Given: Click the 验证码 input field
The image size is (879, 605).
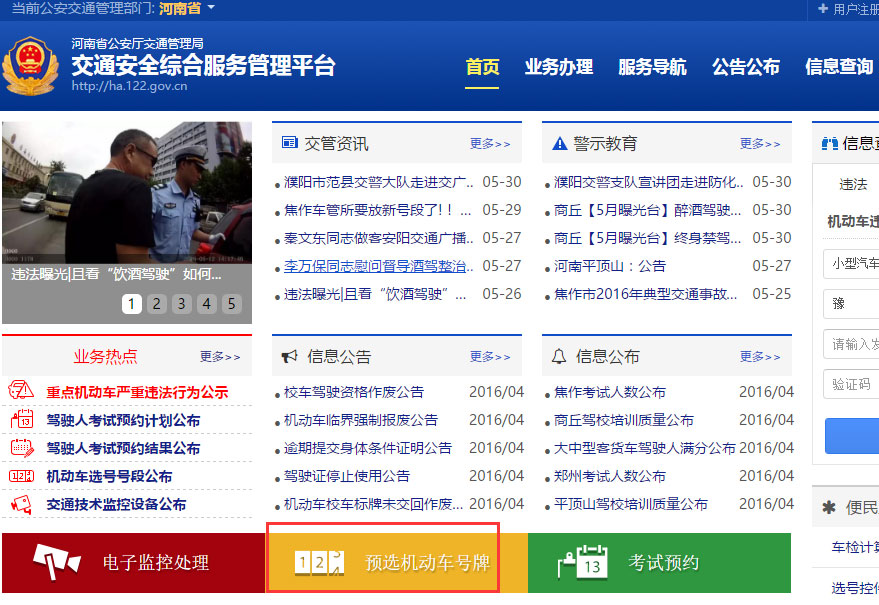Looking at the screenshot, I should click(851, 384).
